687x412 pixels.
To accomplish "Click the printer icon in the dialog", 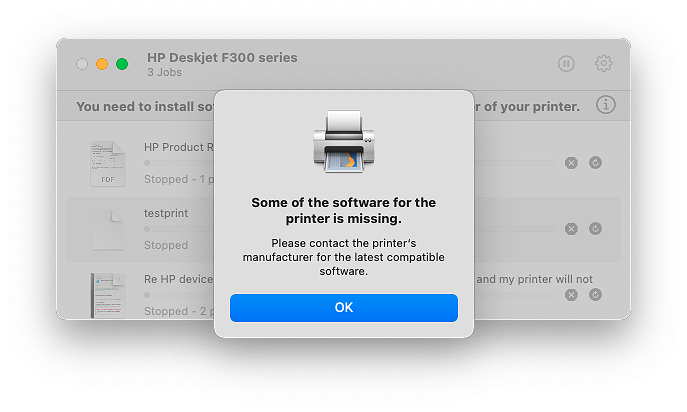I will click(343, 141).
